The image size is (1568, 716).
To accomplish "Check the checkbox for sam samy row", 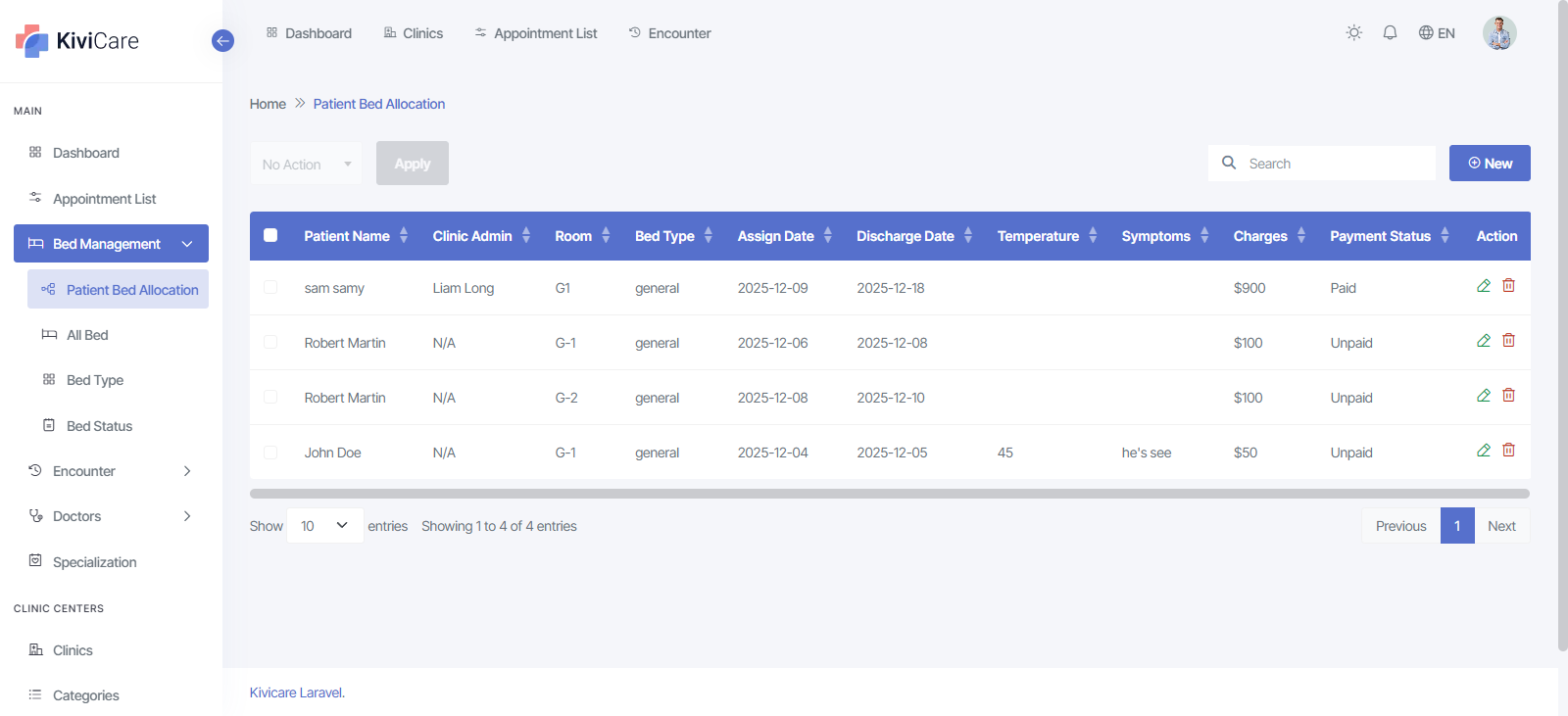I will 270,287.
